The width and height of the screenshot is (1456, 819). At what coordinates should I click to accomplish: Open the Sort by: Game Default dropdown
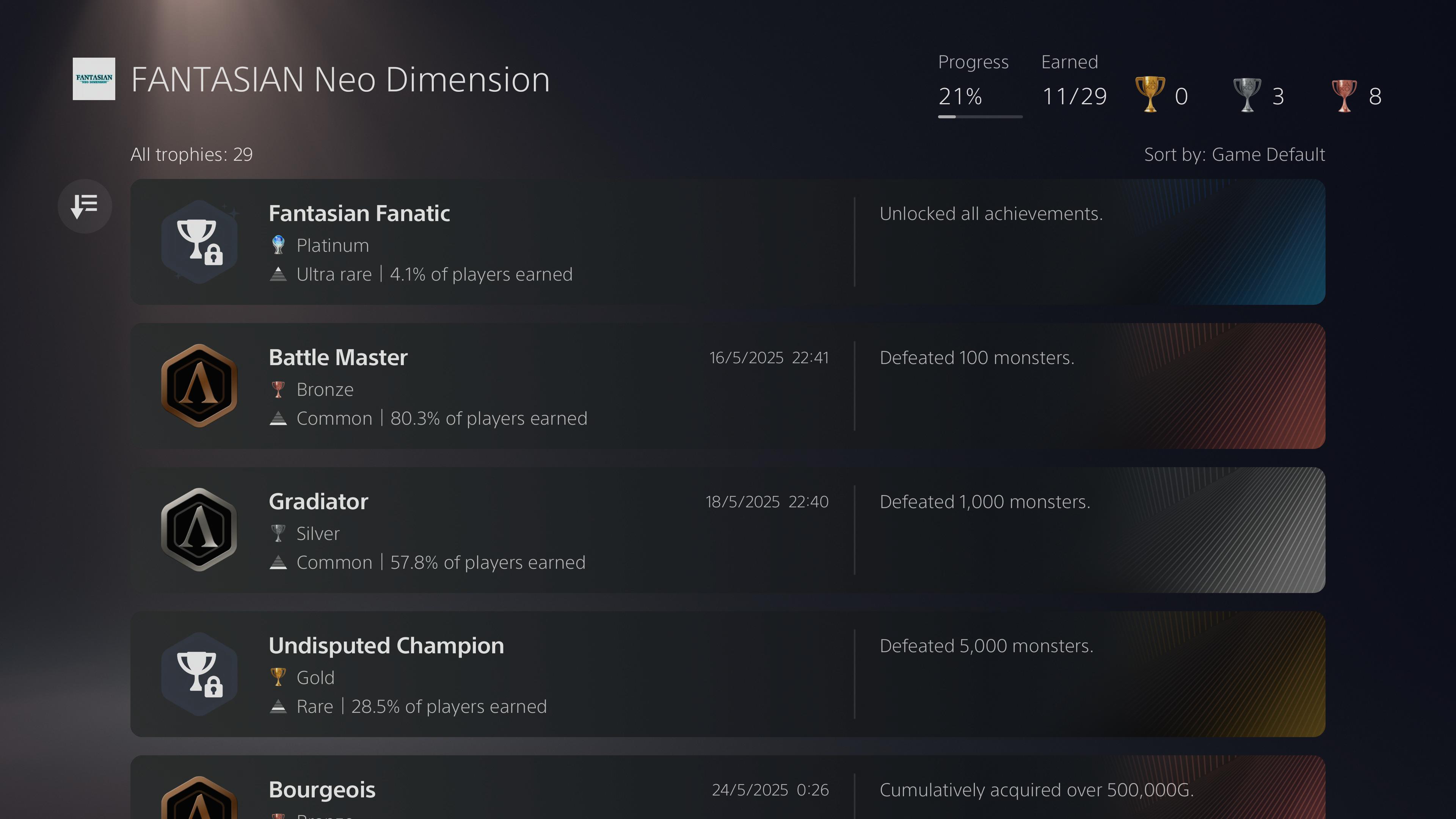pyautogui.click(x=1235, y=154)
